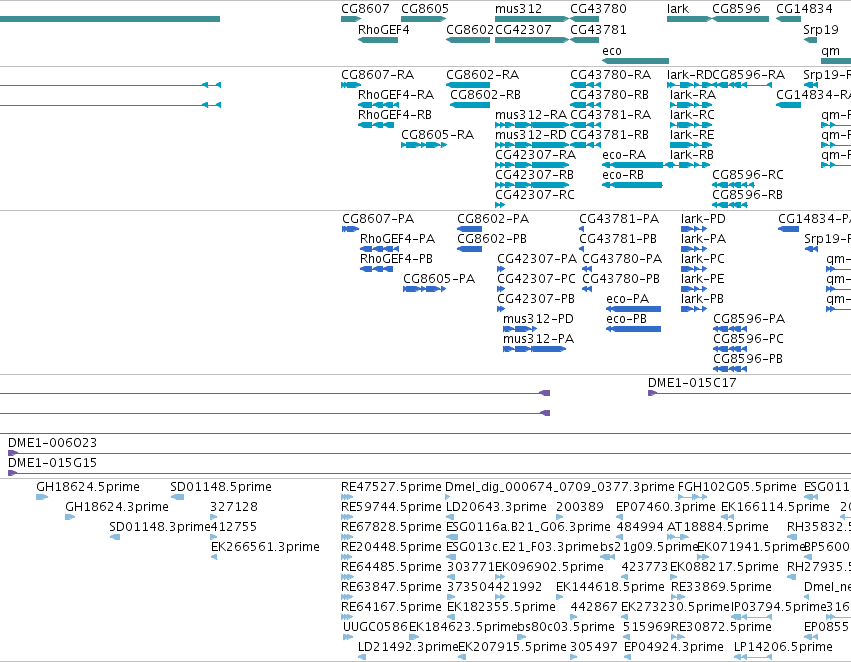This screenshot has width=851, height=662.
Task: Select the CG8596-RB transcript label
Action: click(x=747, y=195)
